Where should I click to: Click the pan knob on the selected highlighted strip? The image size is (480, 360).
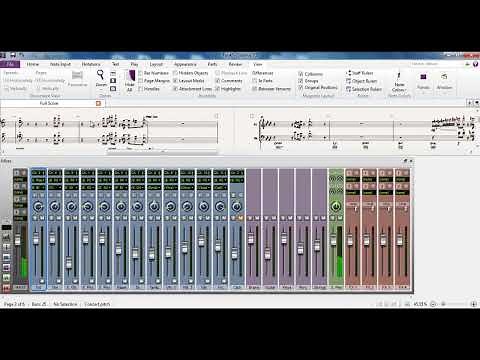38,207
